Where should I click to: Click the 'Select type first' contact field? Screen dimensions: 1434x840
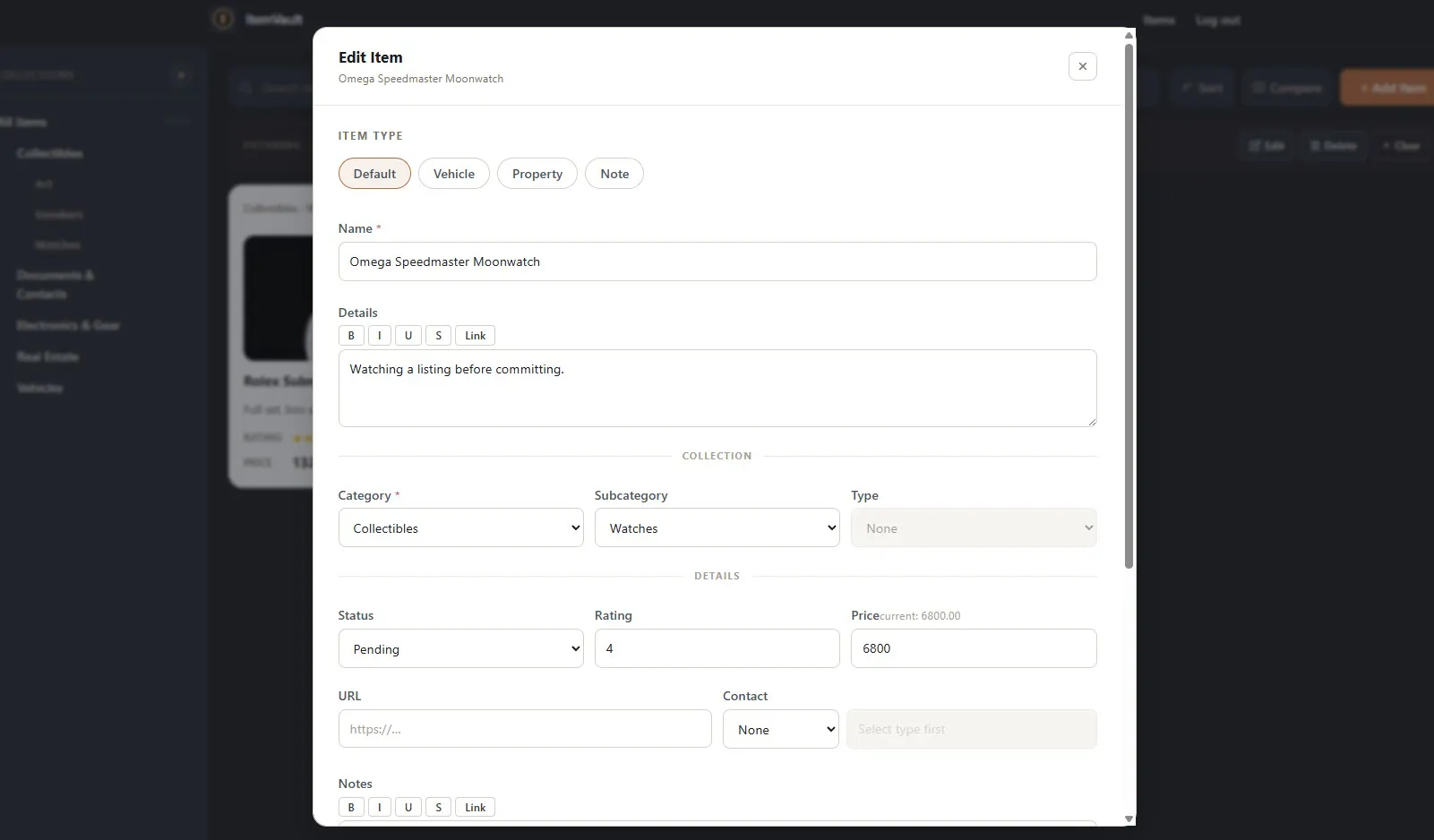coord(972,729)
